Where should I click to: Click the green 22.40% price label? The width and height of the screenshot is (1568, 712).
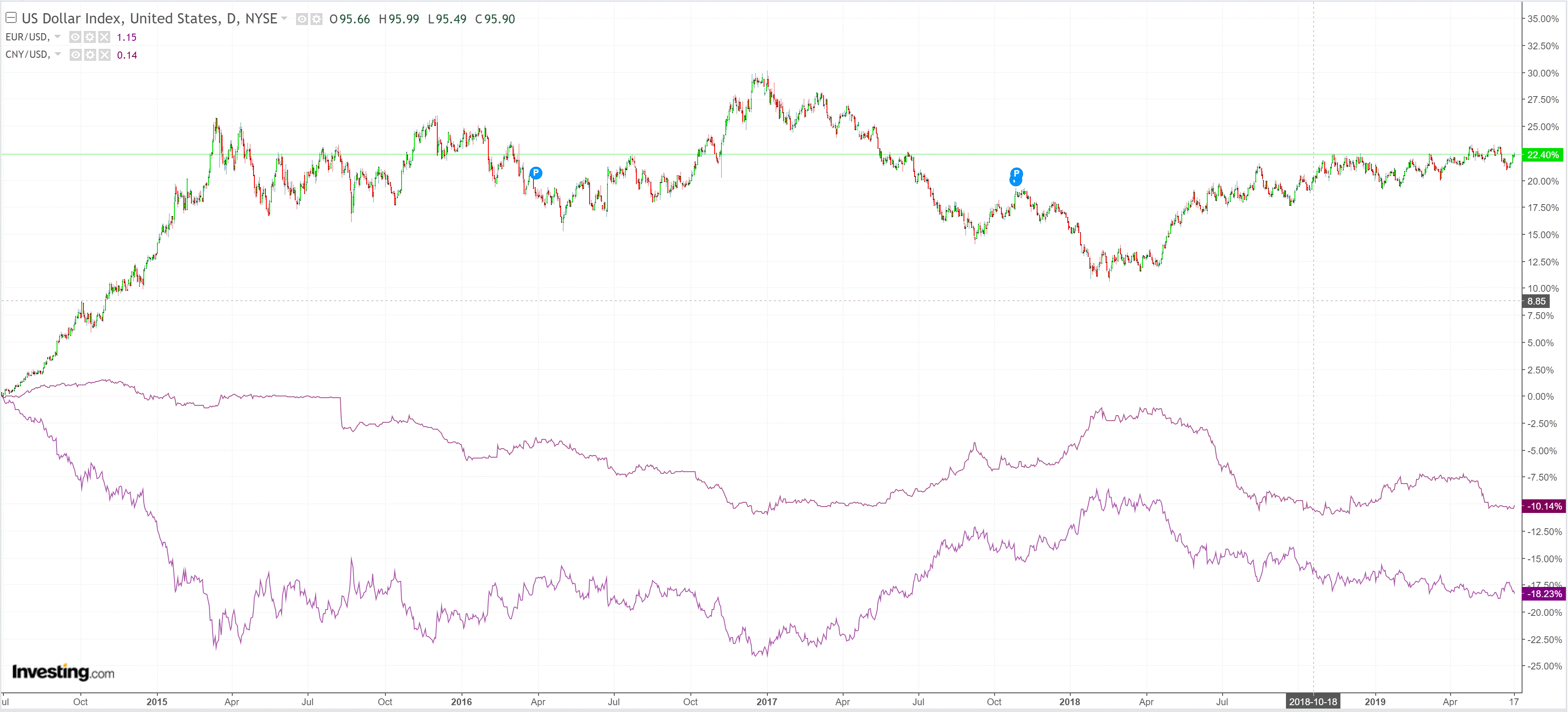pos(1542,154)
